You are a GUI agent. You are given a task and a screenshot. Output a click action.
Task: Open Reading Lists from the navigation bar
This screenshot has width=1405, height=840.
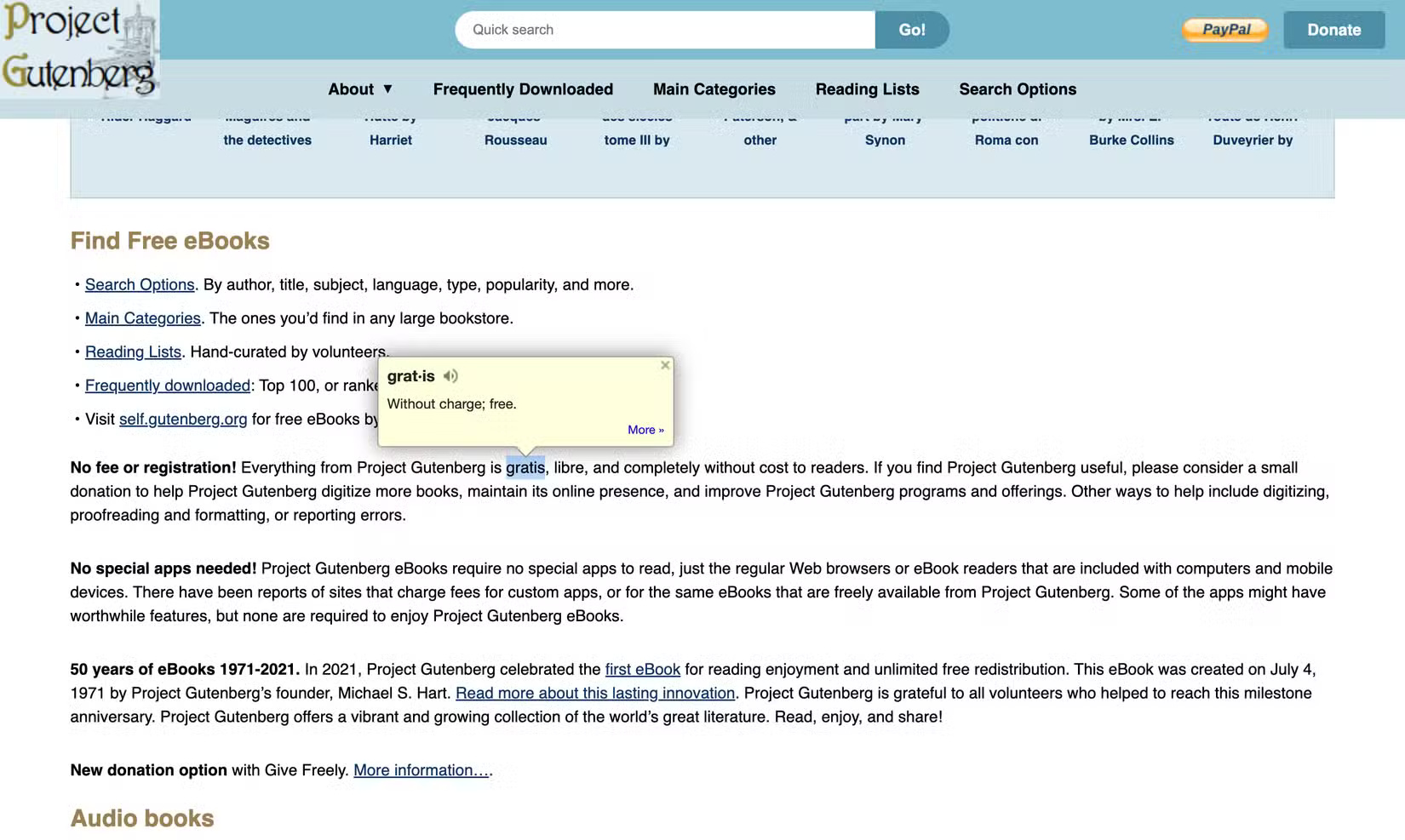click(867, 89)
